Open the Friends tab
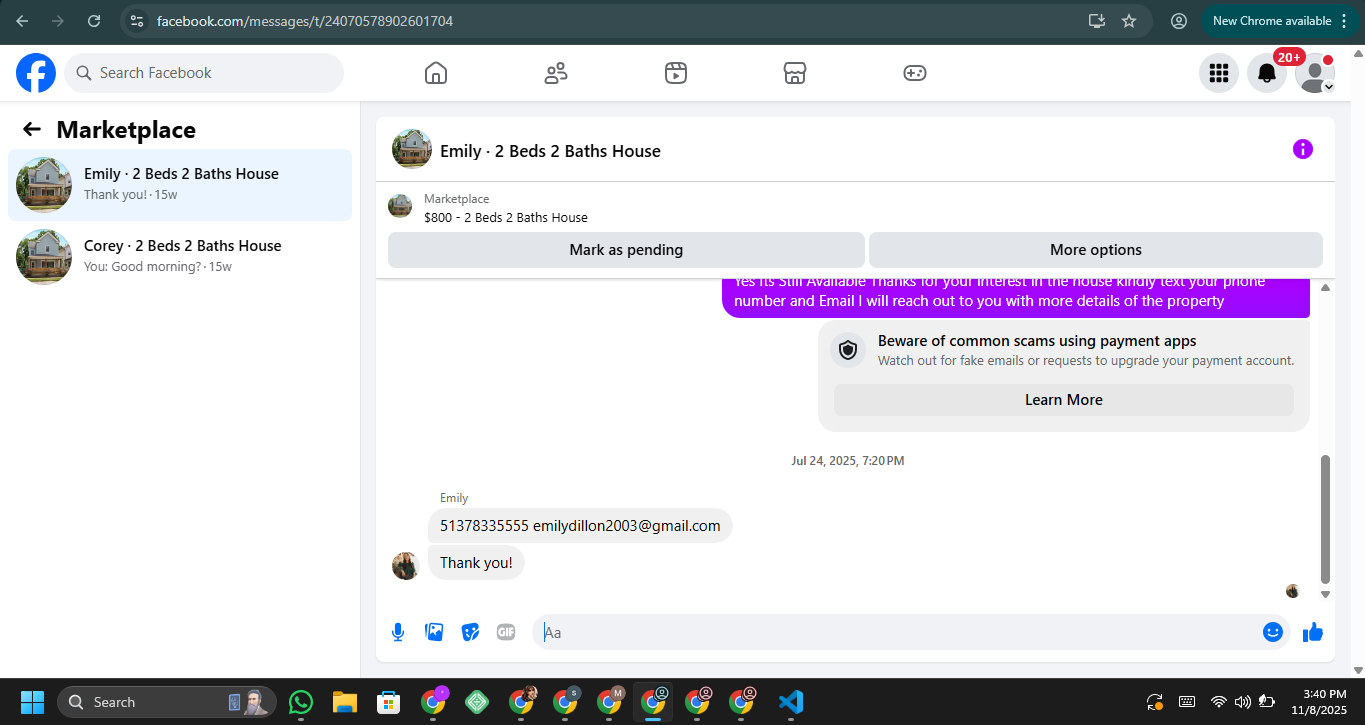 [556, 73]
